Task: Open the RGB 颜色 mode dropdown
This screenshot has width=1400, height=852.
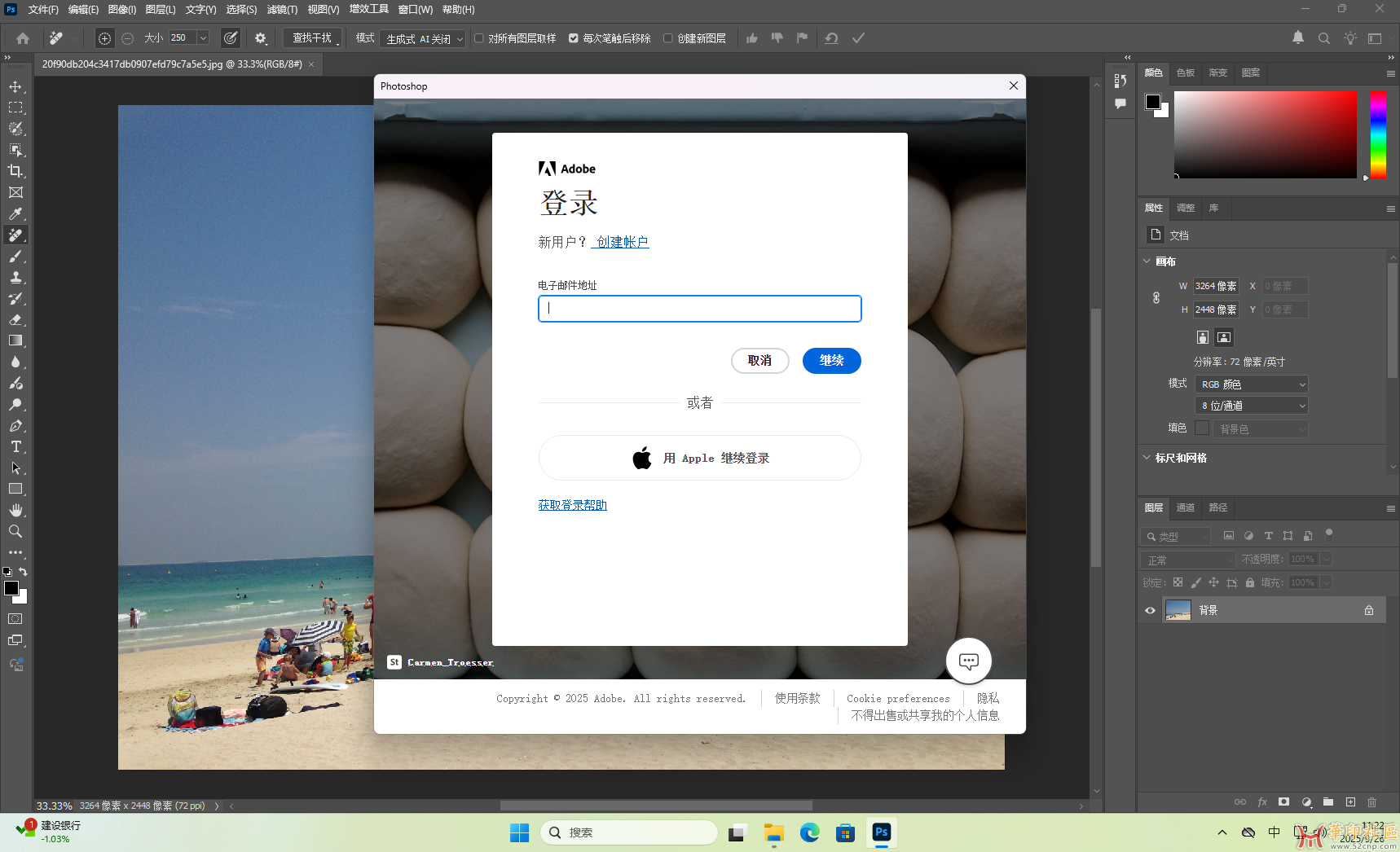Action: [1252, 384]
